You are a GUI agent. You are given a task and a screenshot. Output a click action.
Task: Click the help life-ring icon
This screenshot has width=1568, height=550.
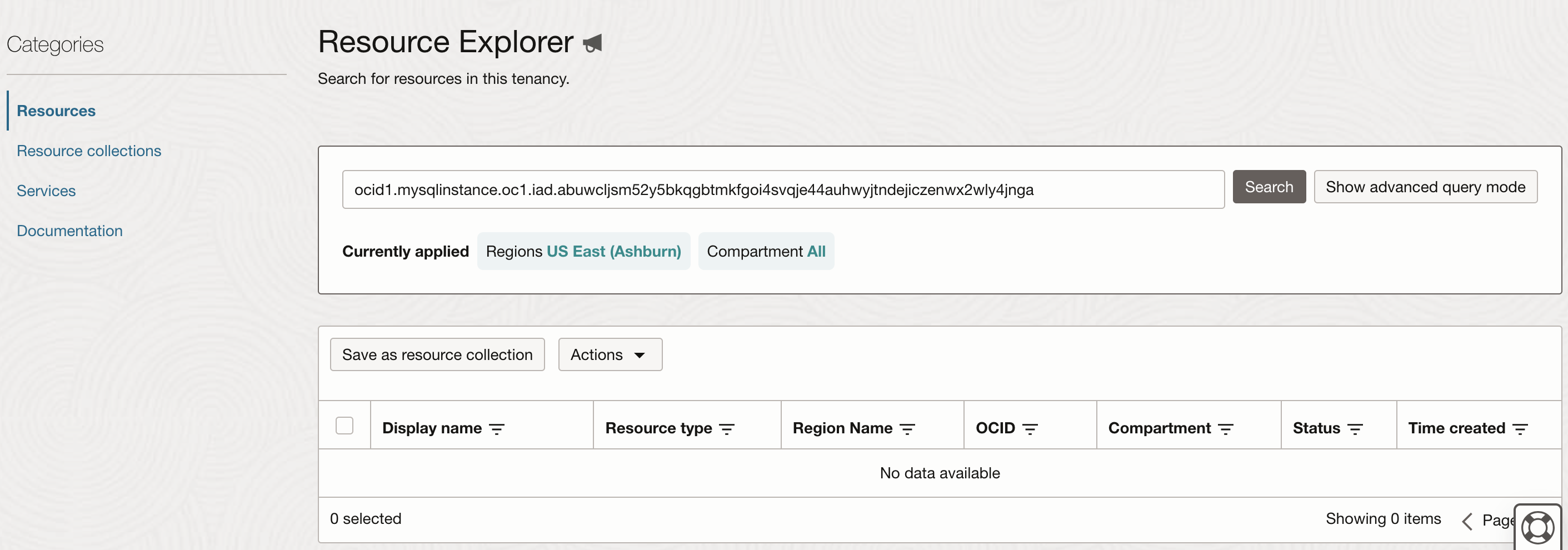pos(1538,526)
